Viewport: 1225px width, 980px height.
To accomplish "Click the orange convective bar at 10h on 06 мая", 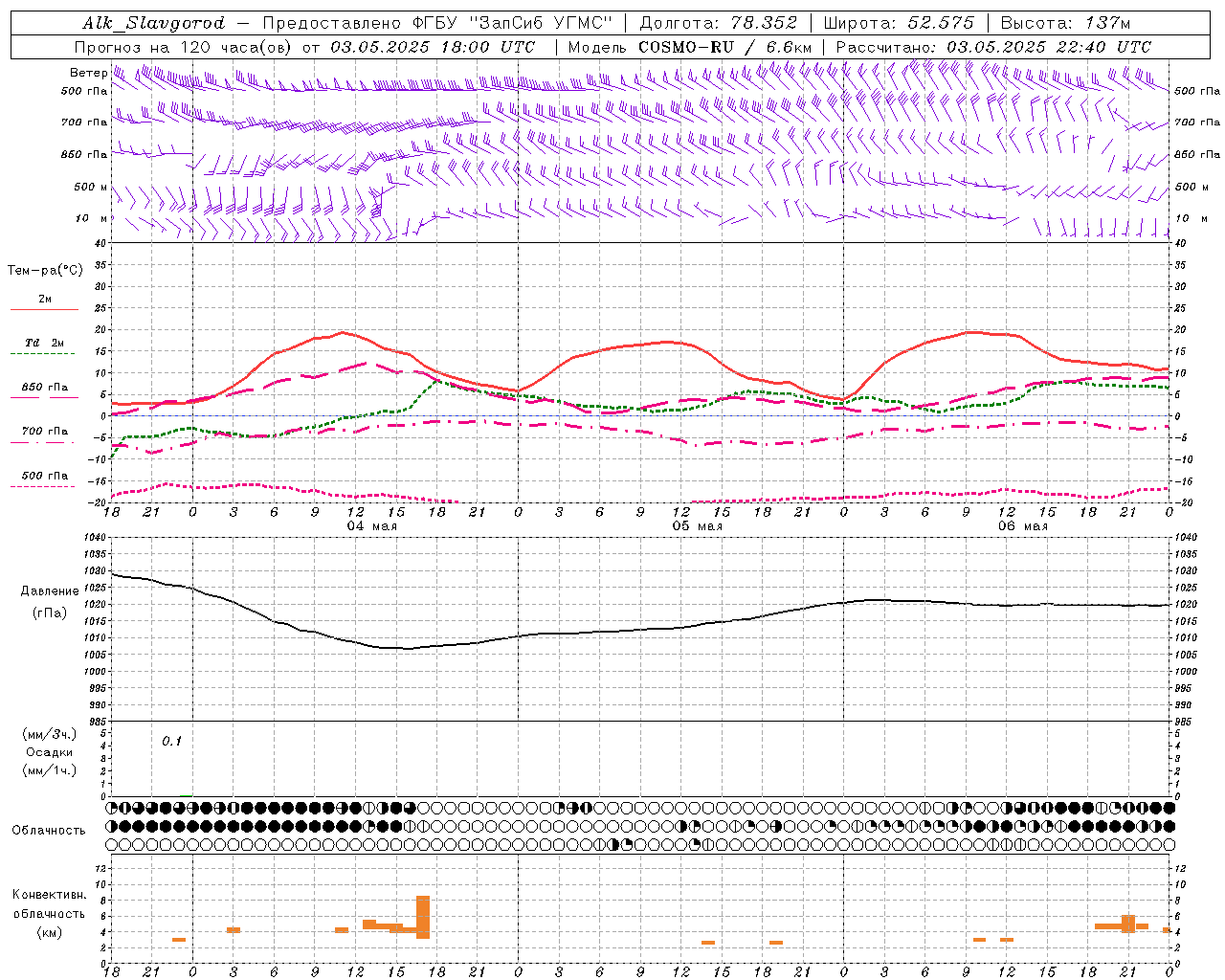I will (x=979, y=940).
